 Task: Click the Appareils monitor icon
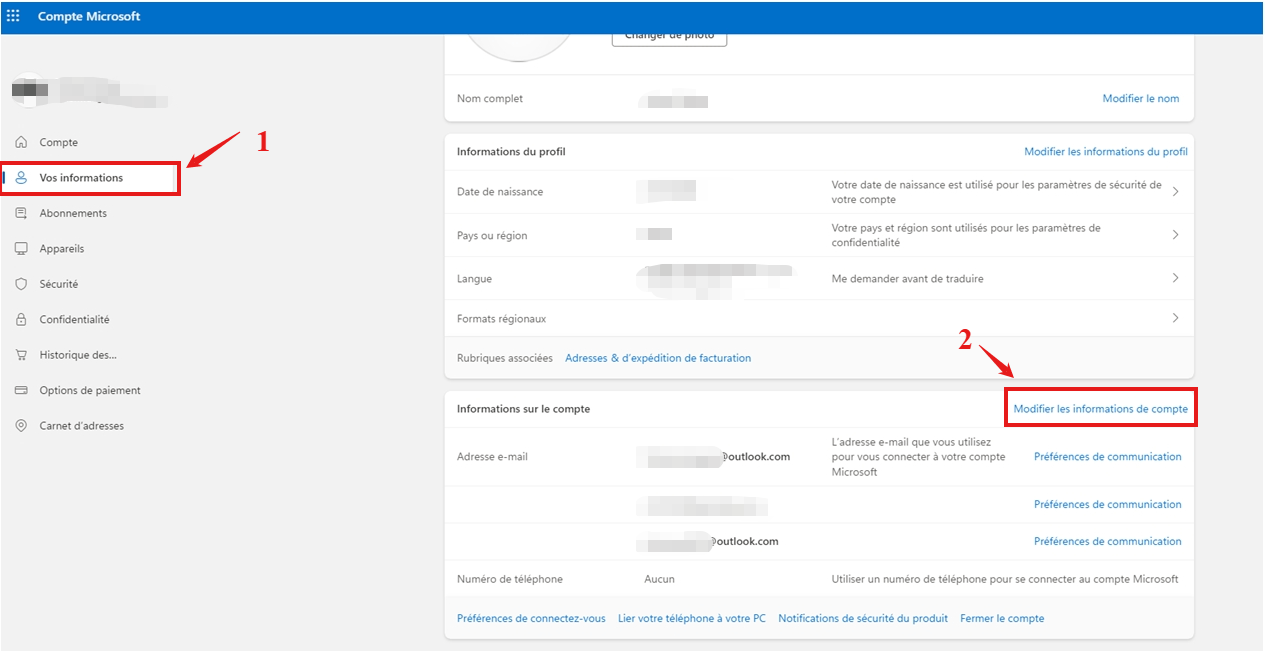21,249
